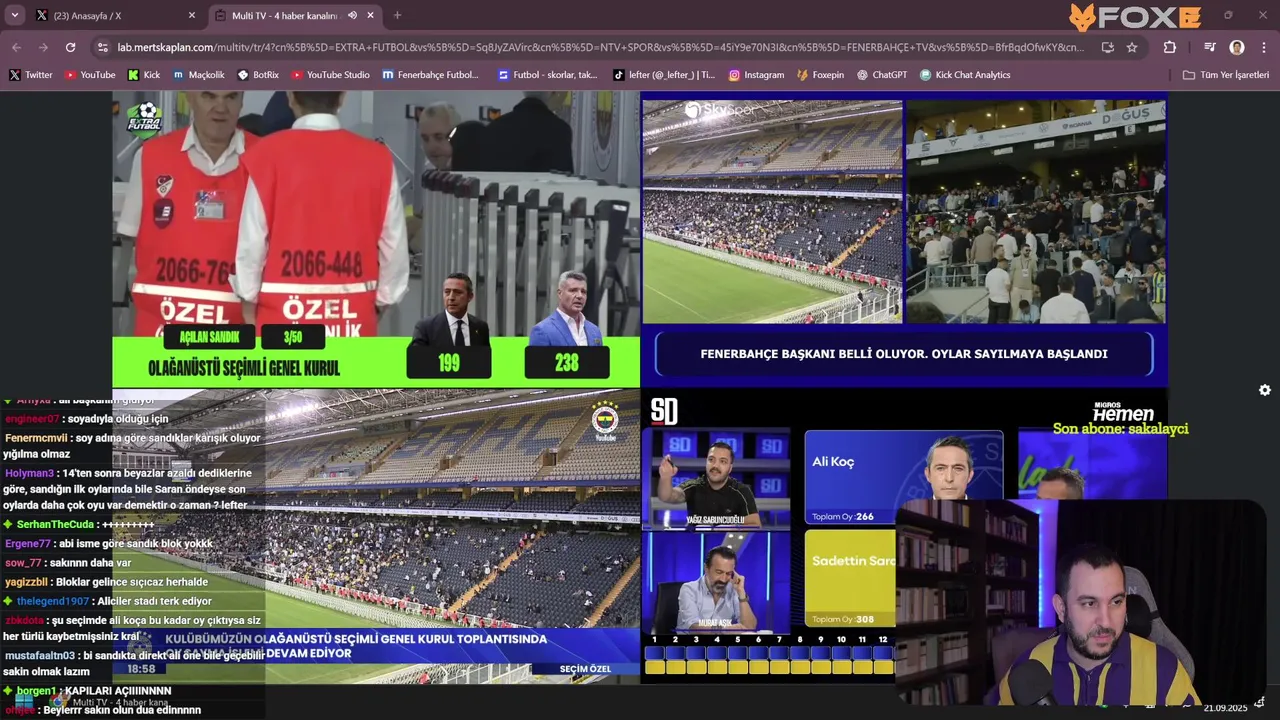Click the Sky Spor stream video
Viewport: 1280px width, 720px height.
pos(904,240)
